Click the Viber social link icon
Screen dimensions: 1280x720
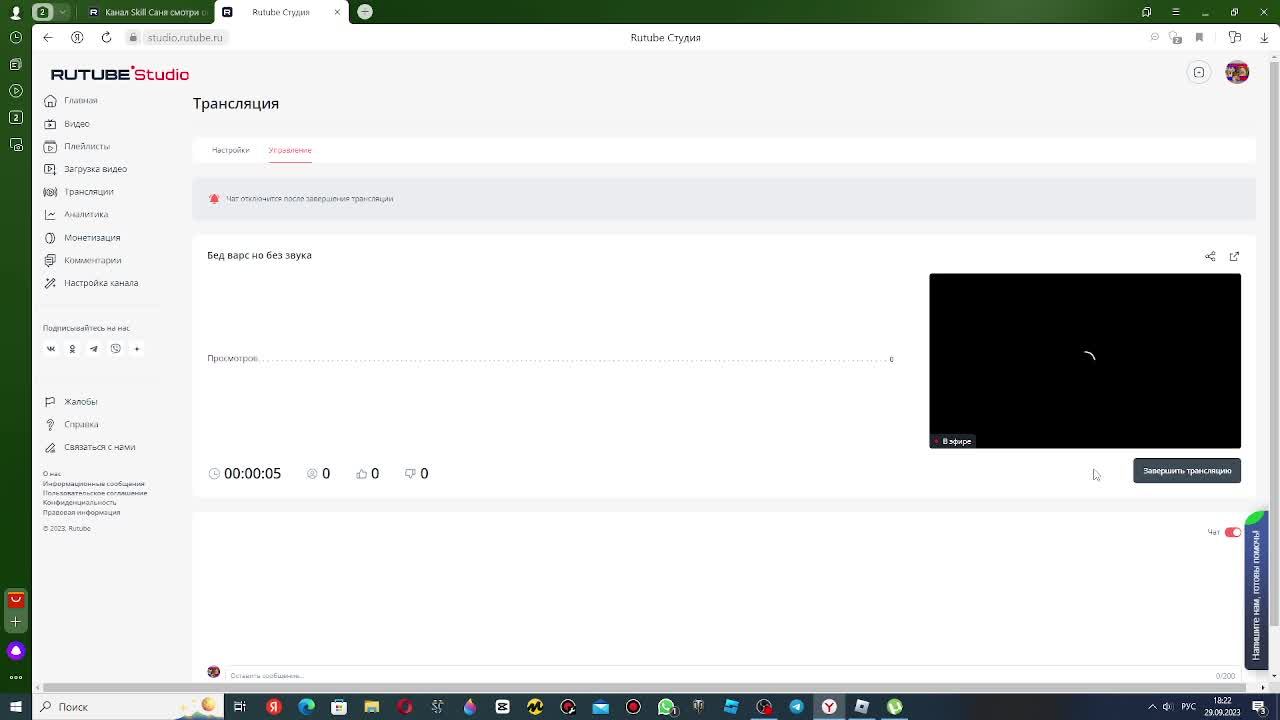(x=115, y=349)
